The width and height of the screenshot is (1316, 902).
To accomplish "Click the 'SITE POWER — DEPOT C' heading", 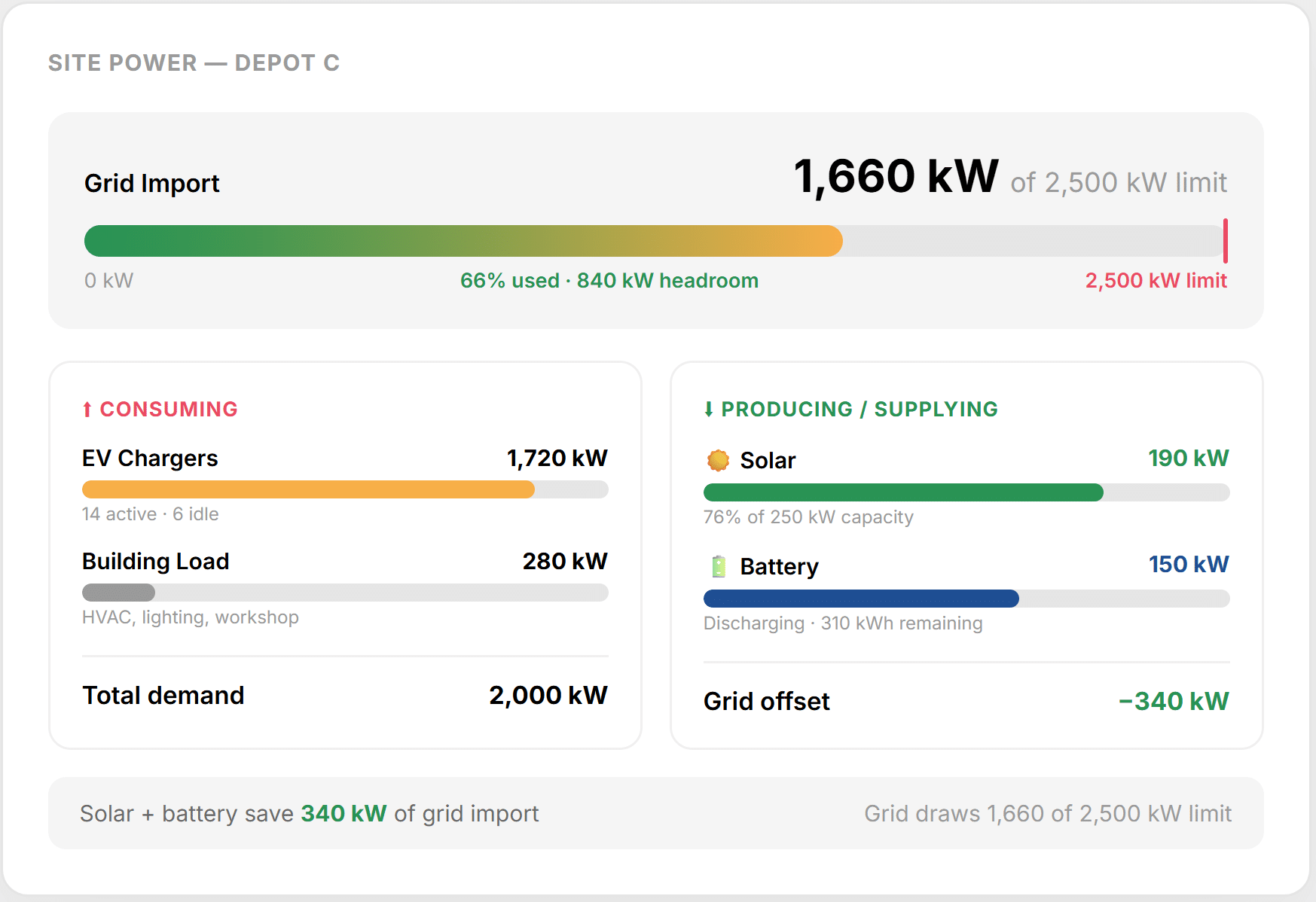I will pos(194,63).
